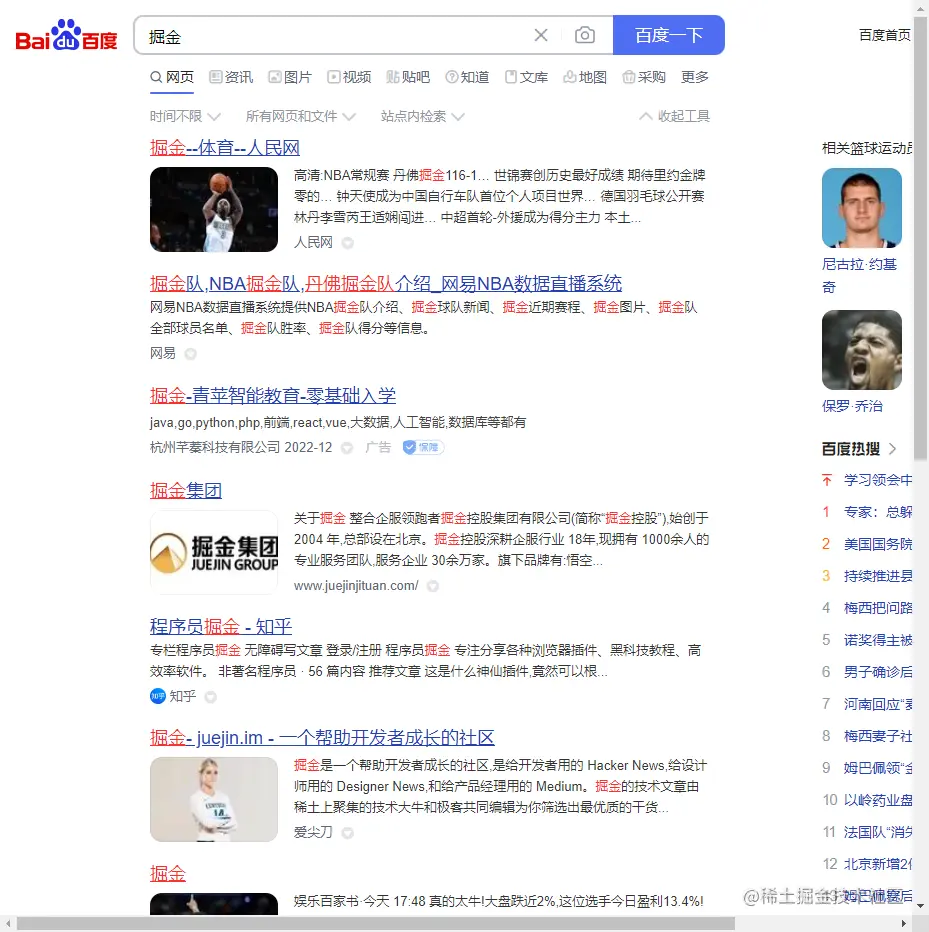Open the 更多 menu
Image resolution: width=929 pixels, height=932 pixels.
695,77
